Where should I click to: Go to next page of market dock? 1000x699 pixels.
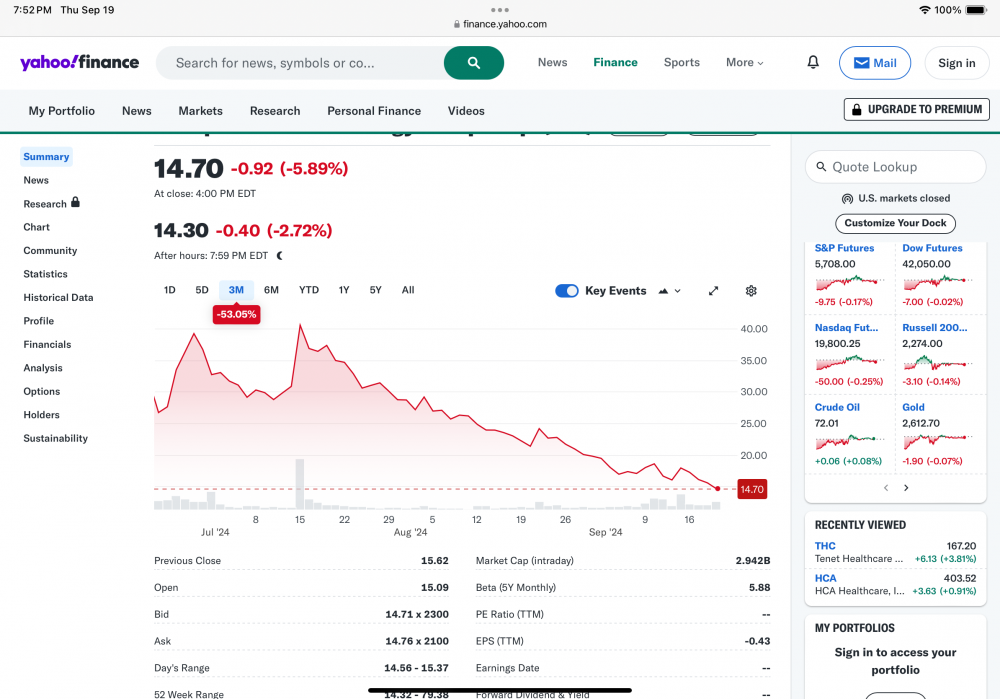pos(906,488)
